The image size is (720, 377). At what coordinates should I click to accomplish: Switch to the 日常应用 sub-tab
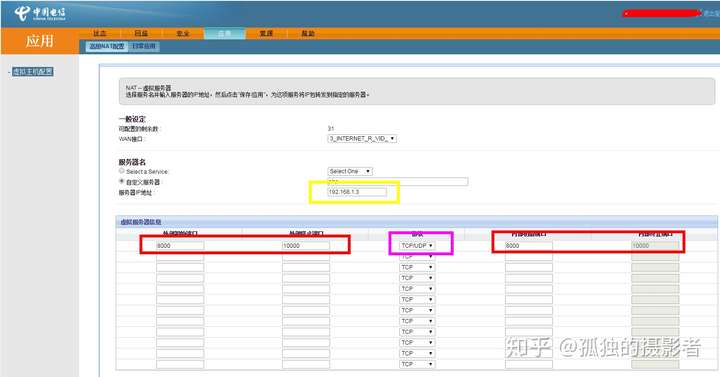pos(144,46)
